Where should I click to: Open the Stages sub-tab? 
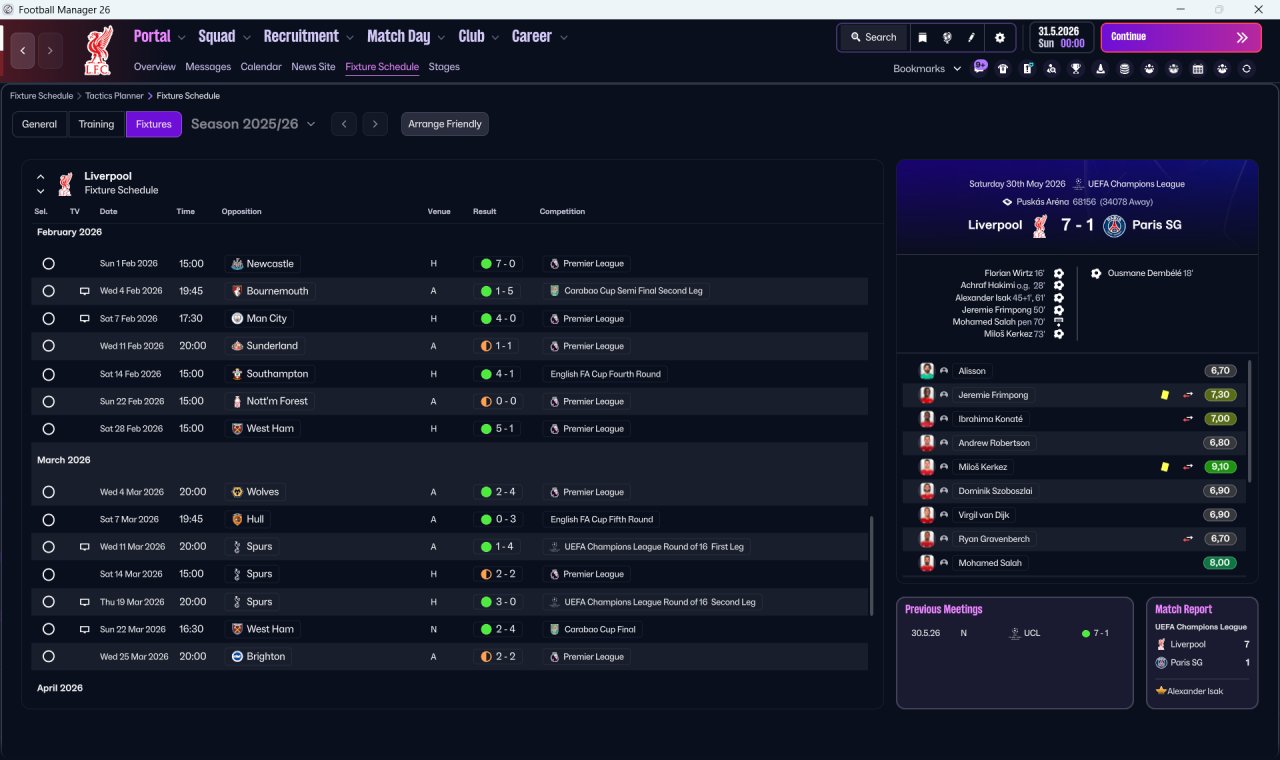[444, 67]
